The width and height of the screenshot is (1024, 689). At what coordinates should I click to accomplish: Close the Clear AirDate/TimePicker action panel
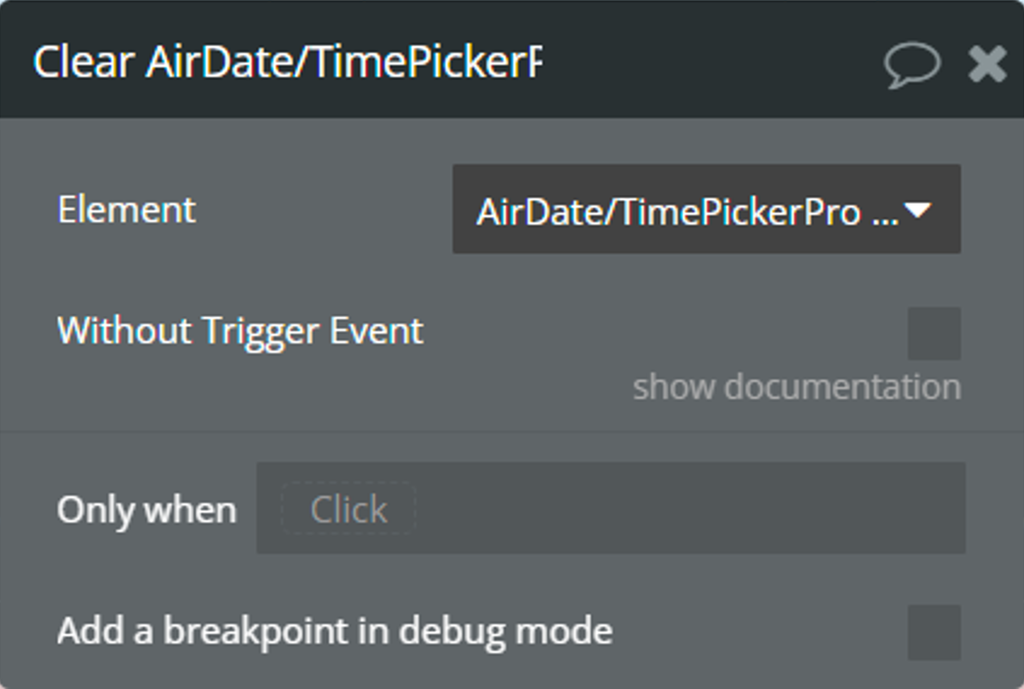tap(987, 64)
